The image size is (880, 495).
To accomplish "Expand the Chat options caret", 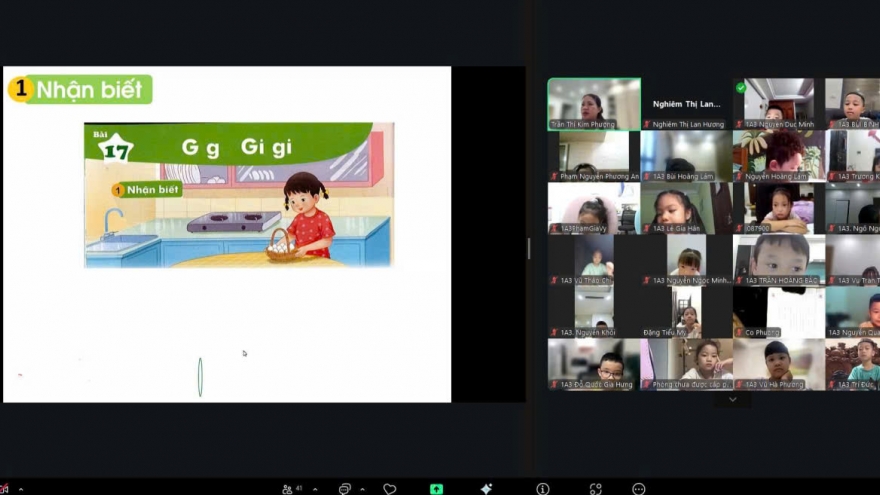I will pyautogui.click(x=362, y=489).
